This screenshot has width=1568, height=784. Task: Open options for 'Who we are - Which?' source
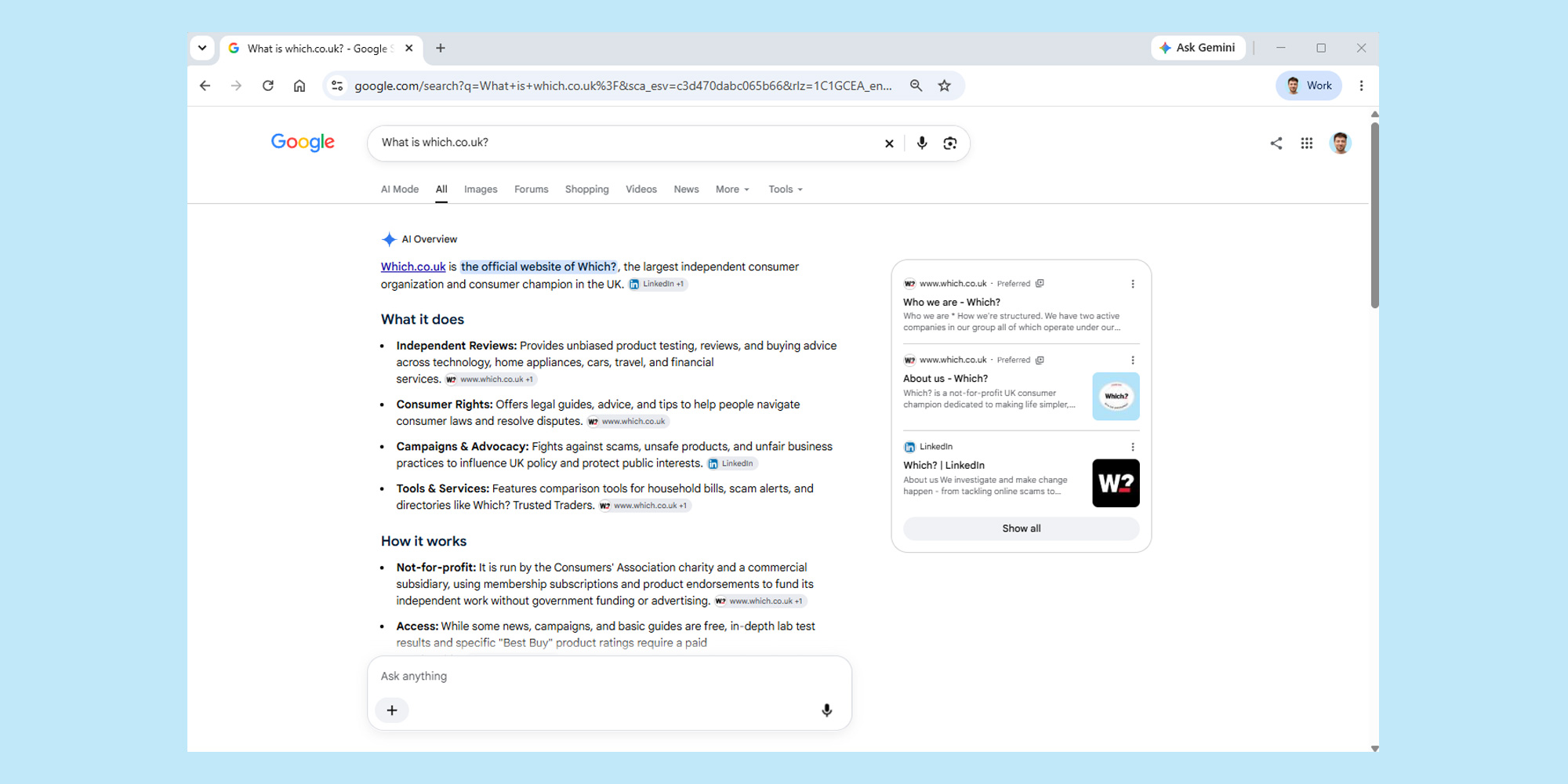point(1133,284)
